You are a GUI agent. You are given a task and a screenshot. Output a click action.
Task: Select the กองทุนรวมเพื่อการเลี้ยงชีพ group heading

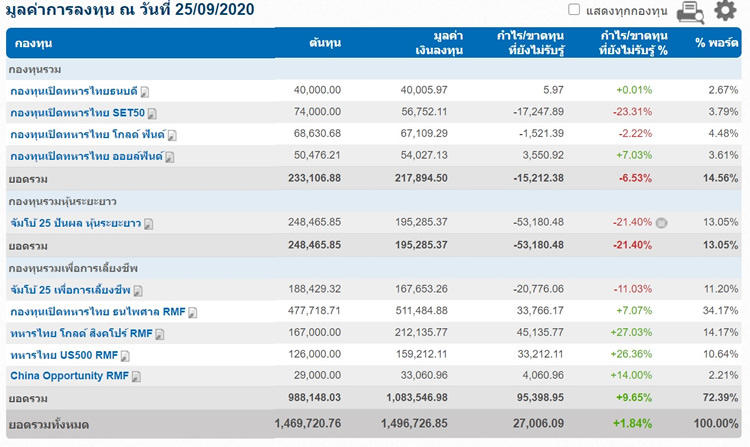tap(73, 268)
